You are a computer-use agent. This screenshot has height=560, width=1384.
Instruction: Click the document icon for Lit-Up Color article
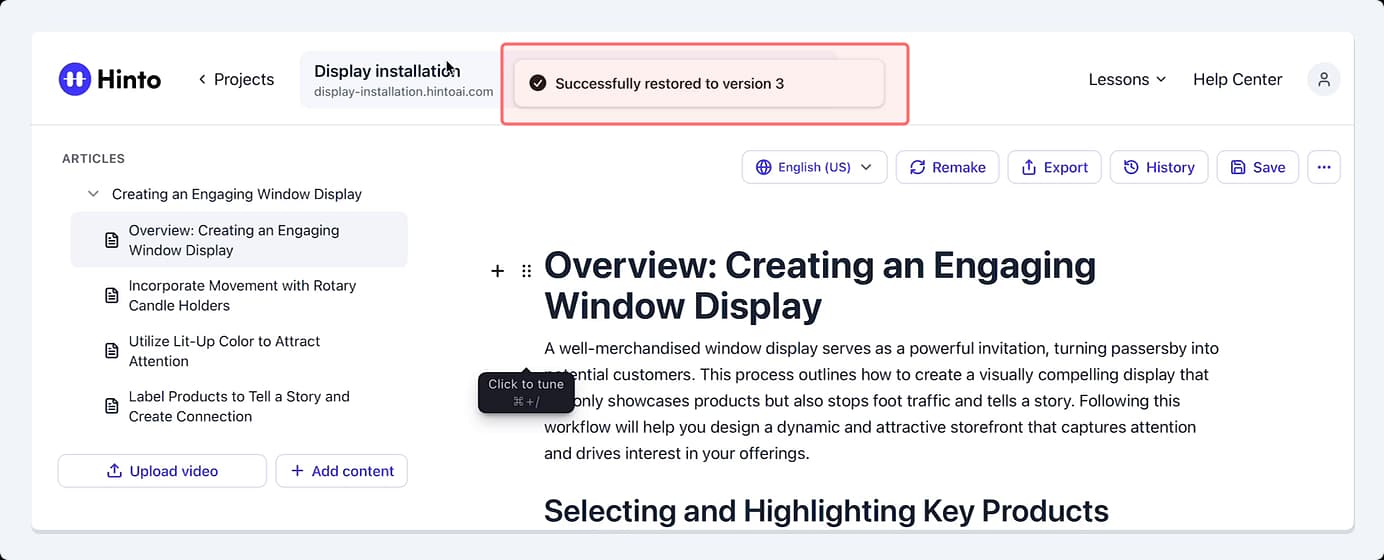(112, 351)
